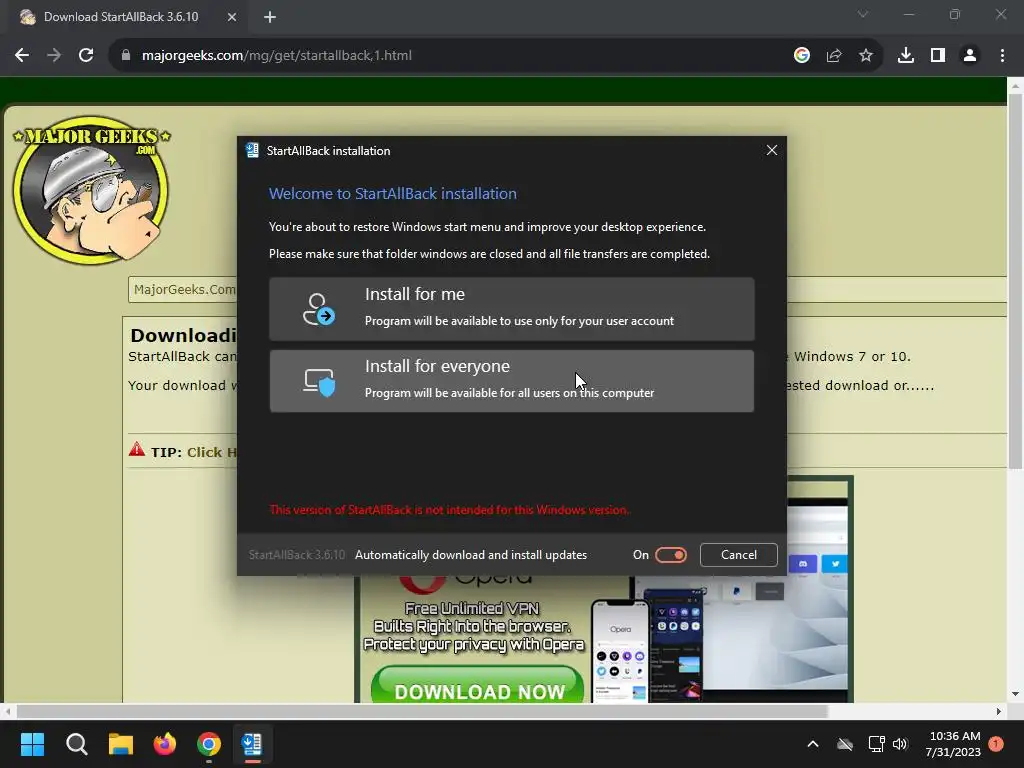This screenshot has height=768, width=1024.
Task: Open a new Chrome tab
Action: pos(270,17)
